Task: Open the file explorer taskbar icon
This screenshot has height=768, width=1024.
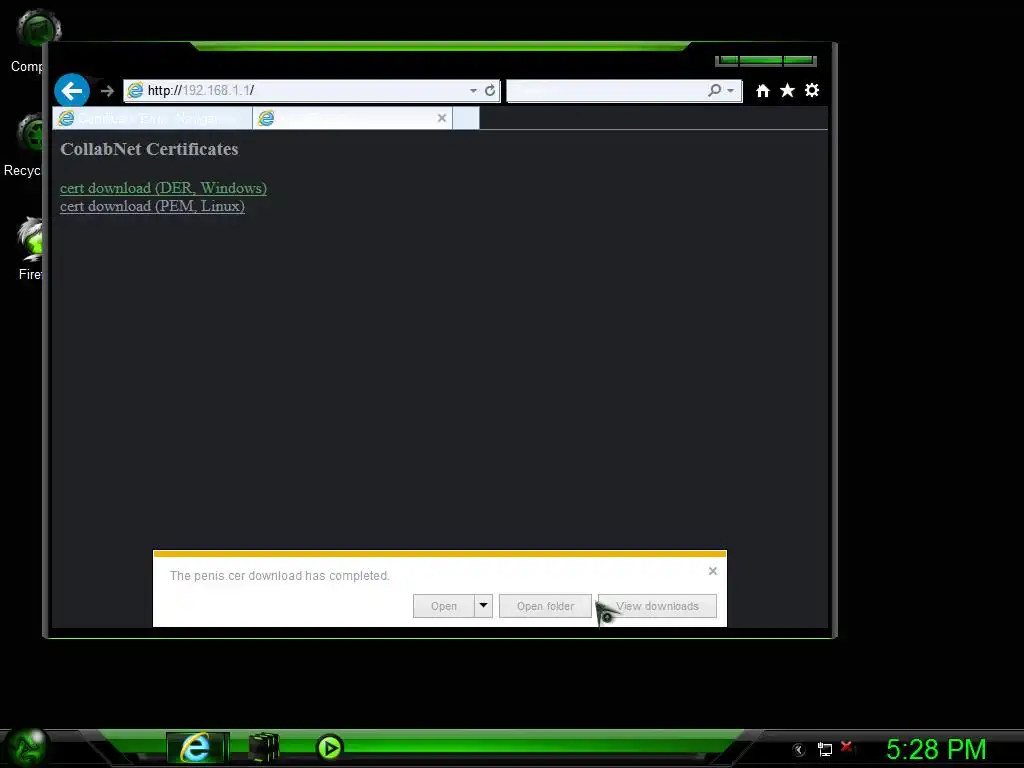Action: [264, 748]
